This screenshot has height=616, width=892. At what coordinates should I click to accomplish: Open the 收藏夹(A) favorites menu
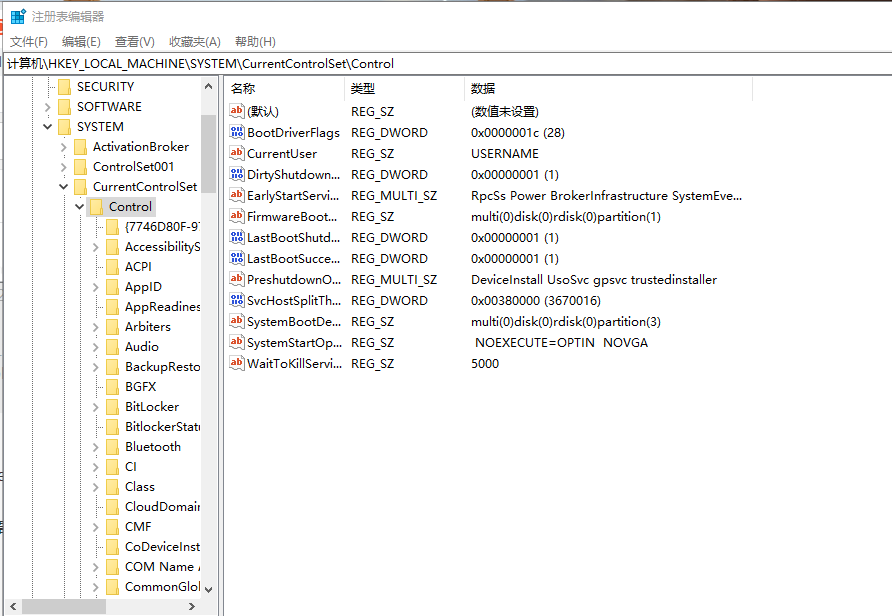[x=194, y=41]
